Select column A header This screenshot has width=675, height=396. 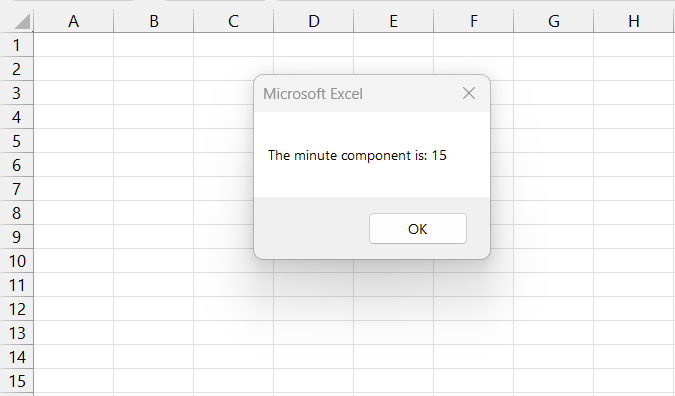[x=74, y=21]
